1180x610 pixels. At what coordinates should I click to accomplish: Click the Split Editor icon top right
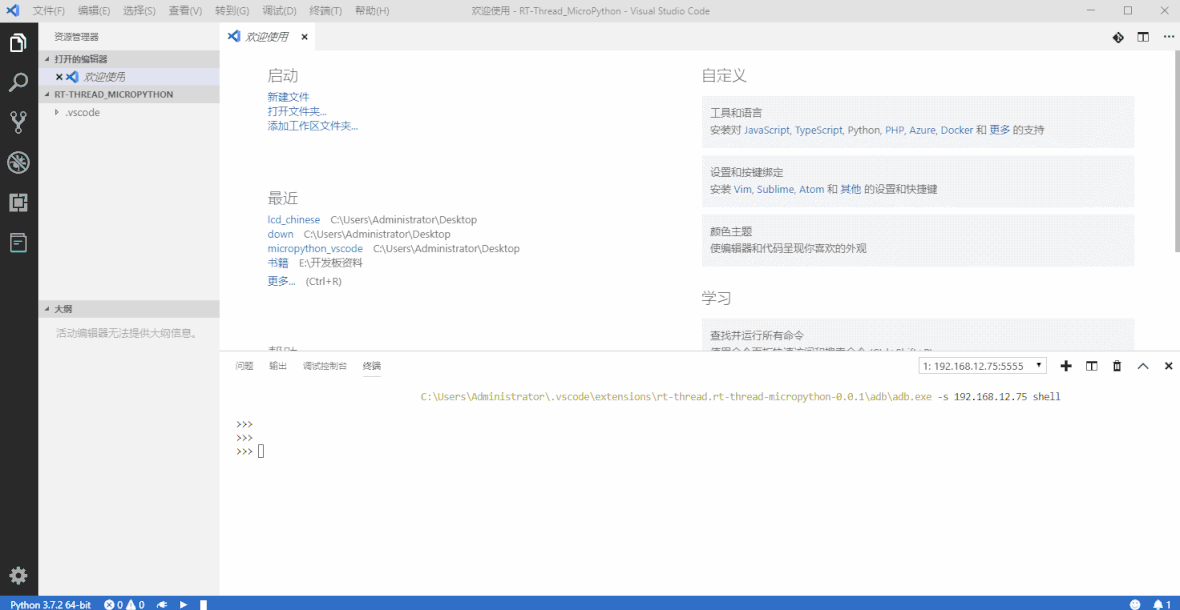(1141, 36)
